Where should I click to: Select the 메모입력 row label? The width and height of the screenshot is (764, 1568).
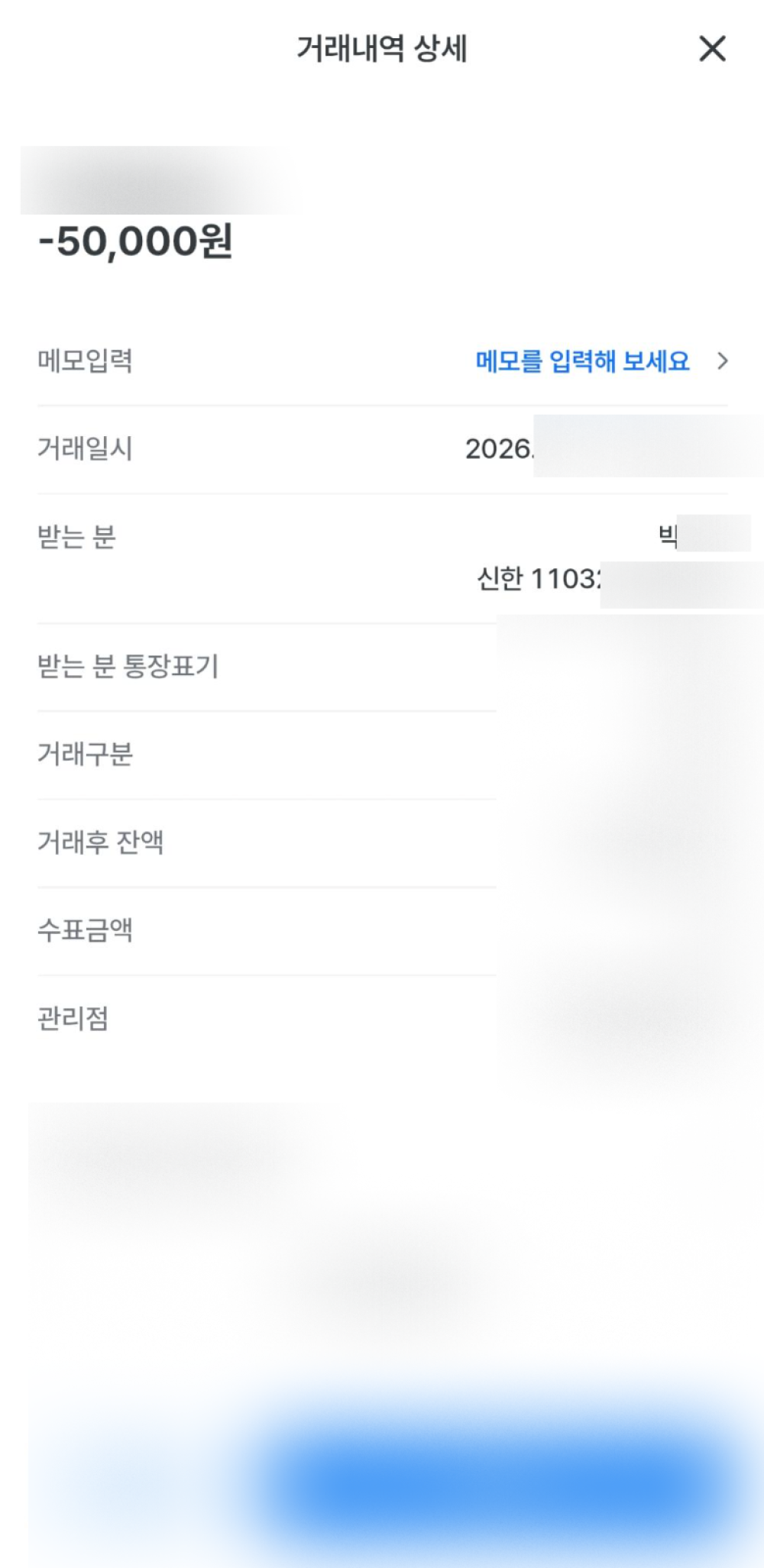[85, 361]
